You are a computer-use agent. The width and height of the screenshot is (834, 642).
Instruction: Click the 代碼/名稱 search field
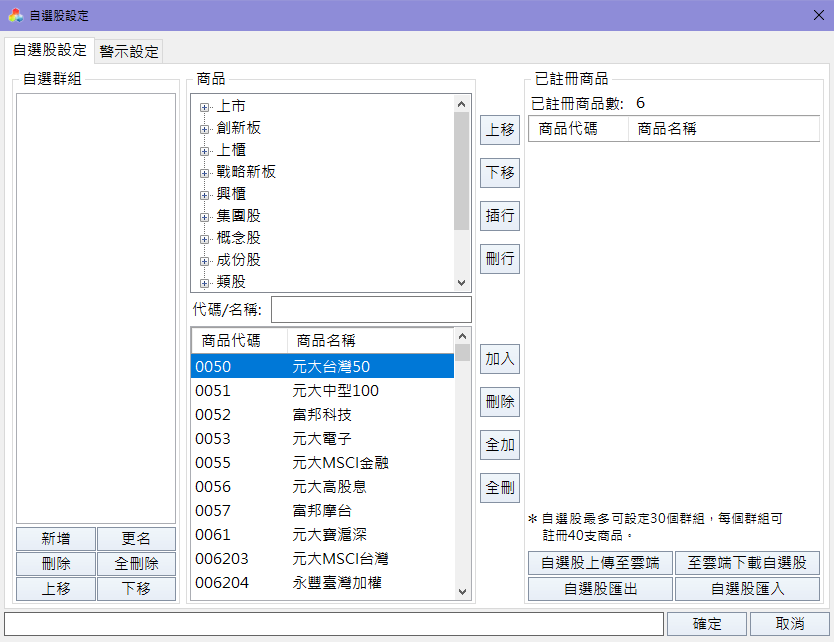371,310
